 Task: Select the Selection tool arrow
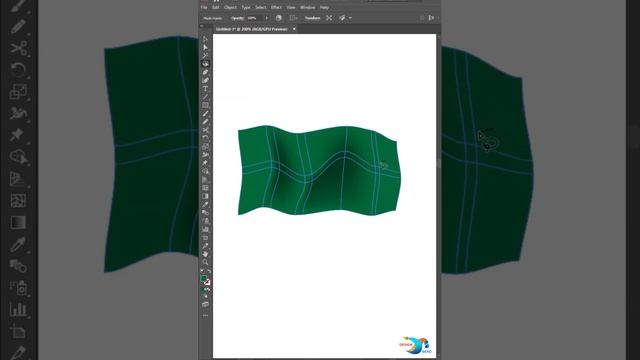pyautogui.click(x=205, y=40)
